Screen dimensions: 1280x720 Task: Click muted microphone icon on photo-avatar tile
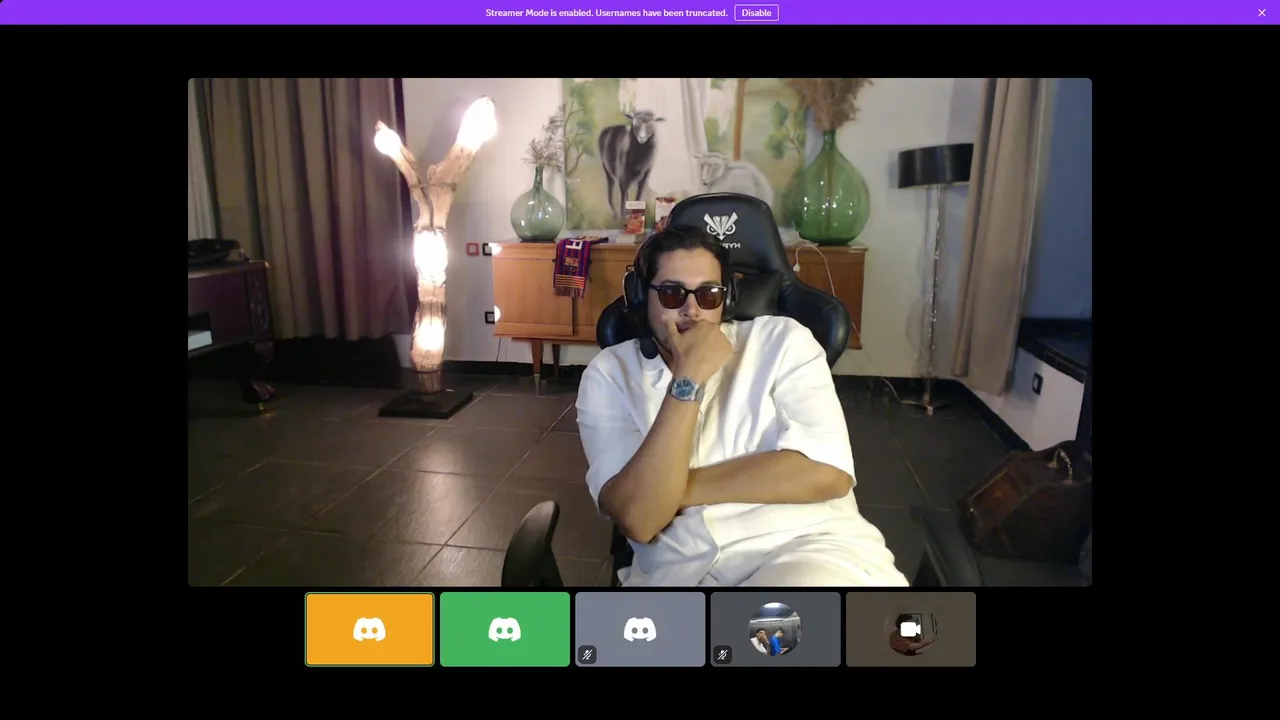723,655
